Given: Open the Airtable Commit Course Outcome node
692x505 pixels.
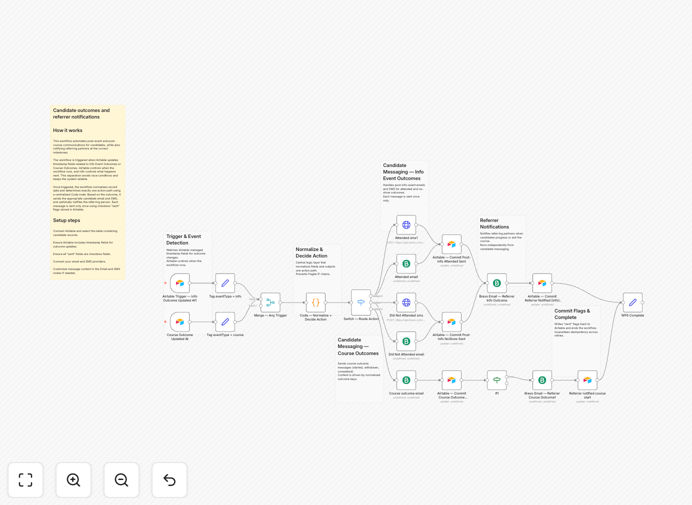Looking at the screenshot, I should pos(451,380).
